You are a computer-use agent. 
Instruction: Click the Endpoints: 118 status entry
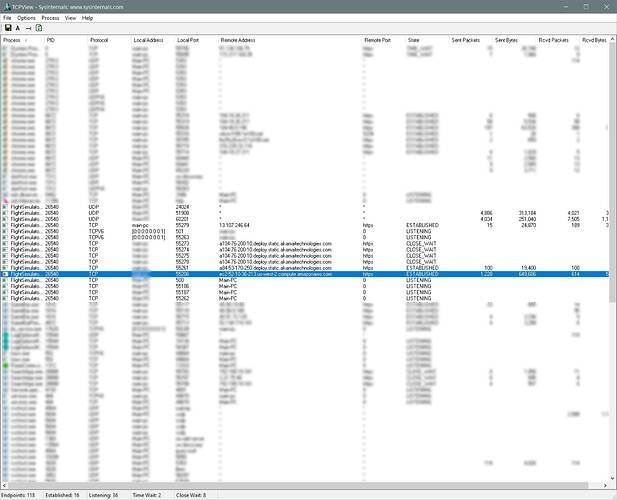click(x=18, y=495)
